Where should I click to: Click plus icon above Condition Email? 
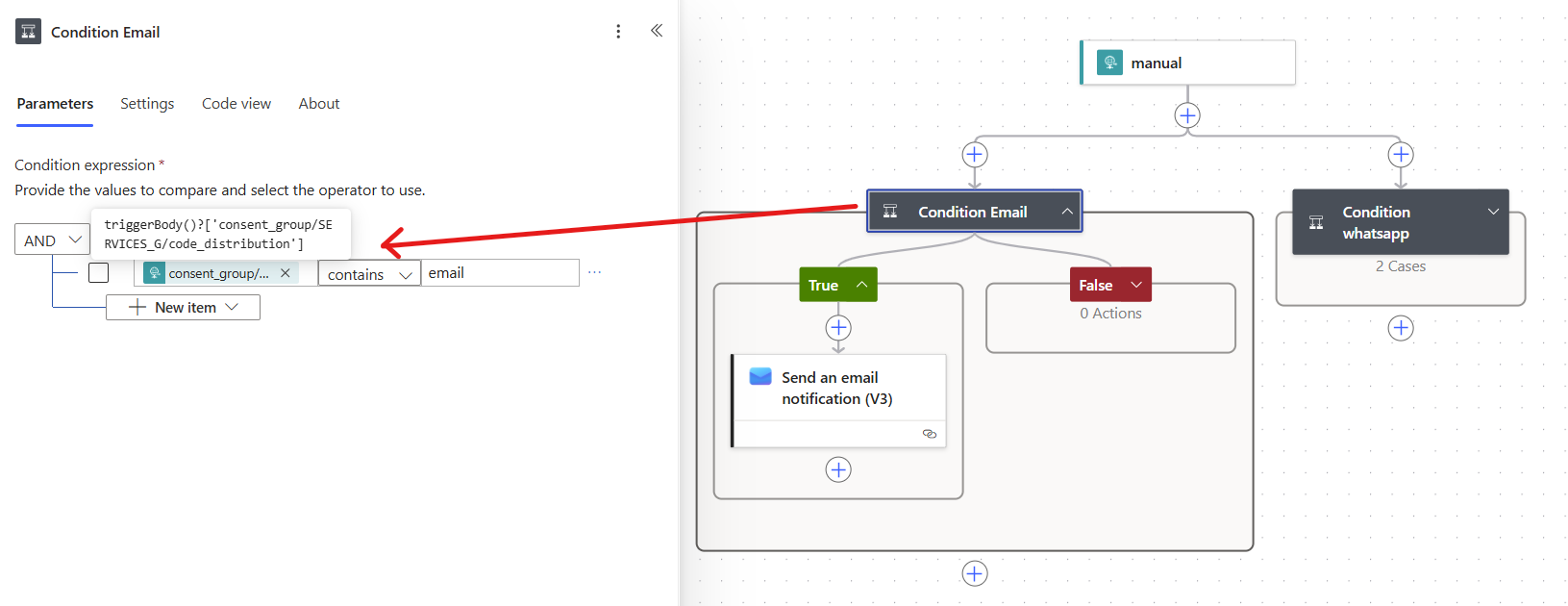coord(975,155)
